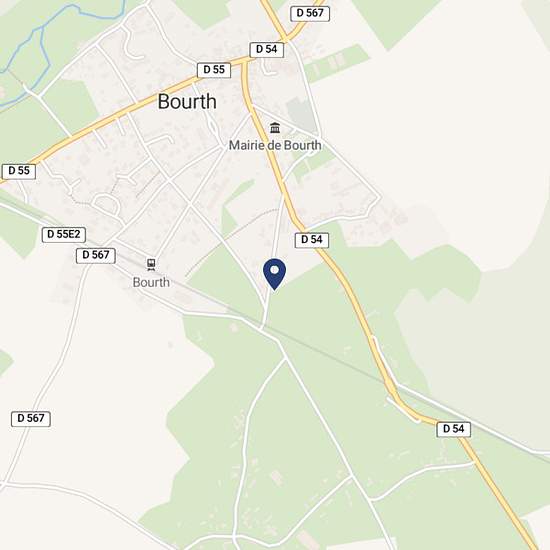
Task: Select the D 55E2 road shield
Action: tap(64, 234)
